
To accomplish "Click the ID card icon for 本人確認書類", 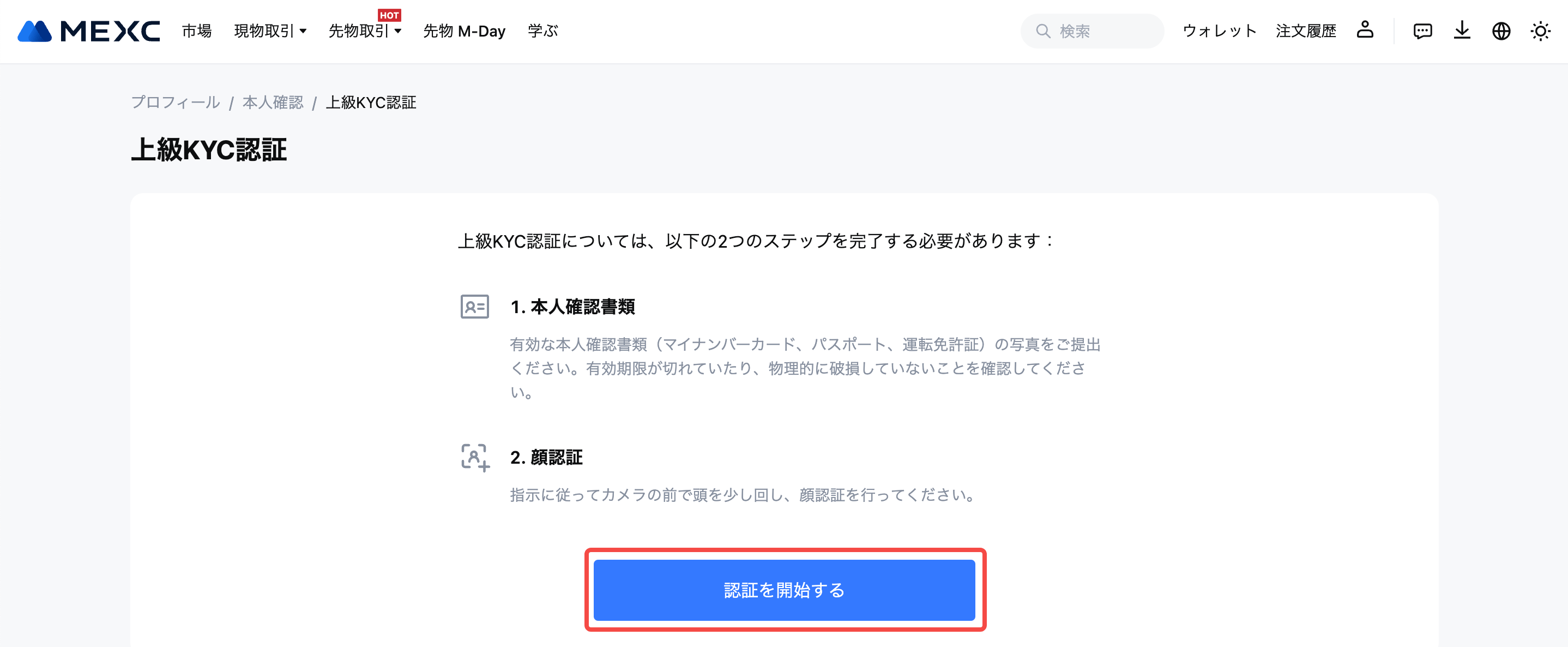I will [475, 307].
